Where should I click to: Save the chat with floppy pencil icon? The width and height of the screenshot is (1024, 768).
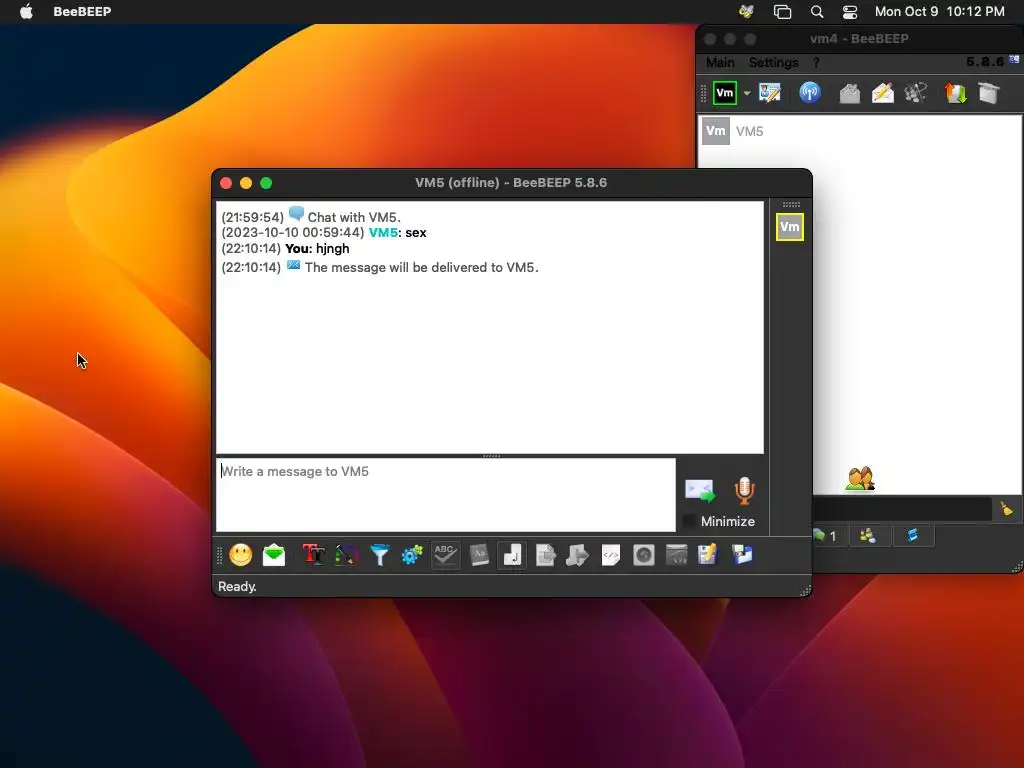pos(708,555)
